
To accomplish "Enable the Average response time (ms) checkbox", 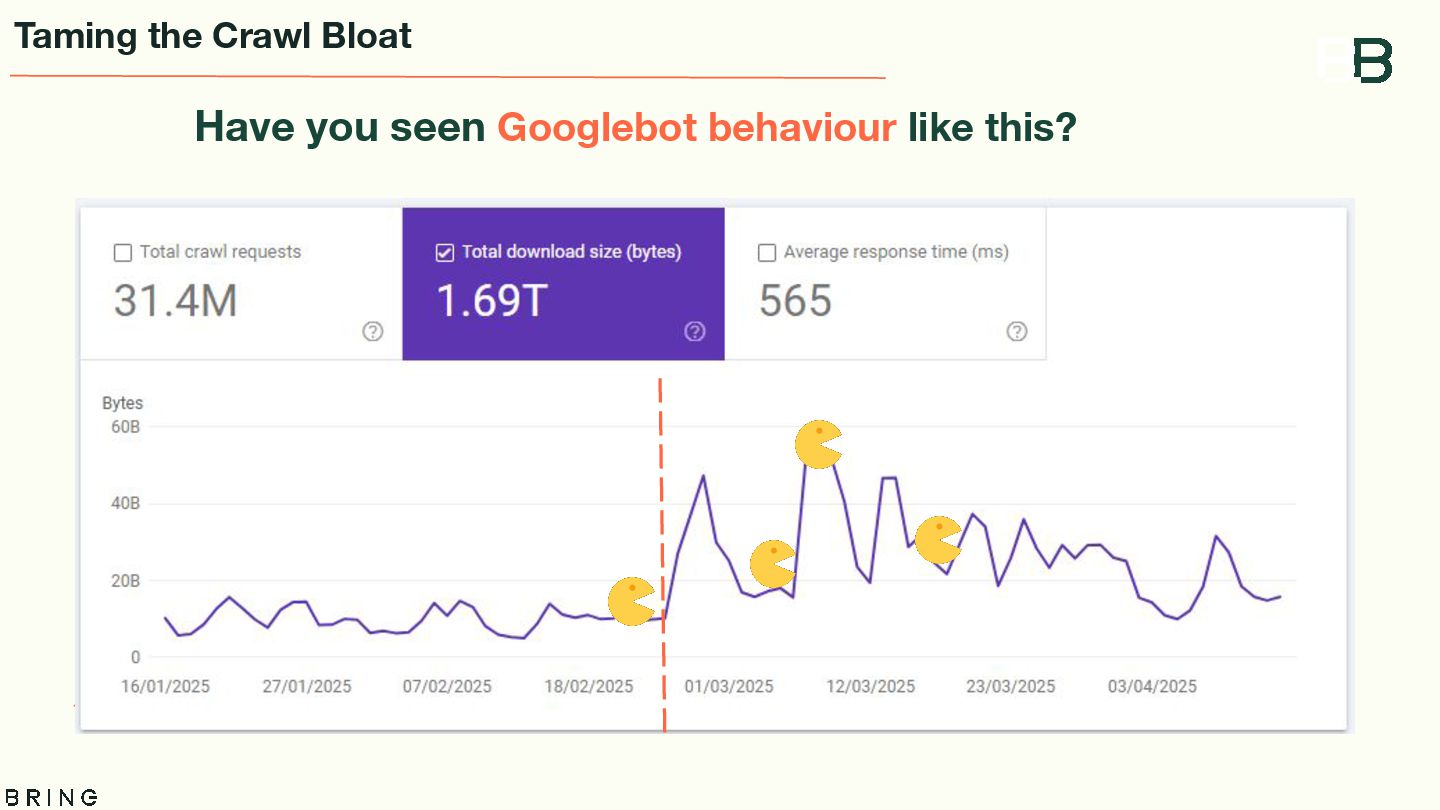I will [x=767, y=253].
